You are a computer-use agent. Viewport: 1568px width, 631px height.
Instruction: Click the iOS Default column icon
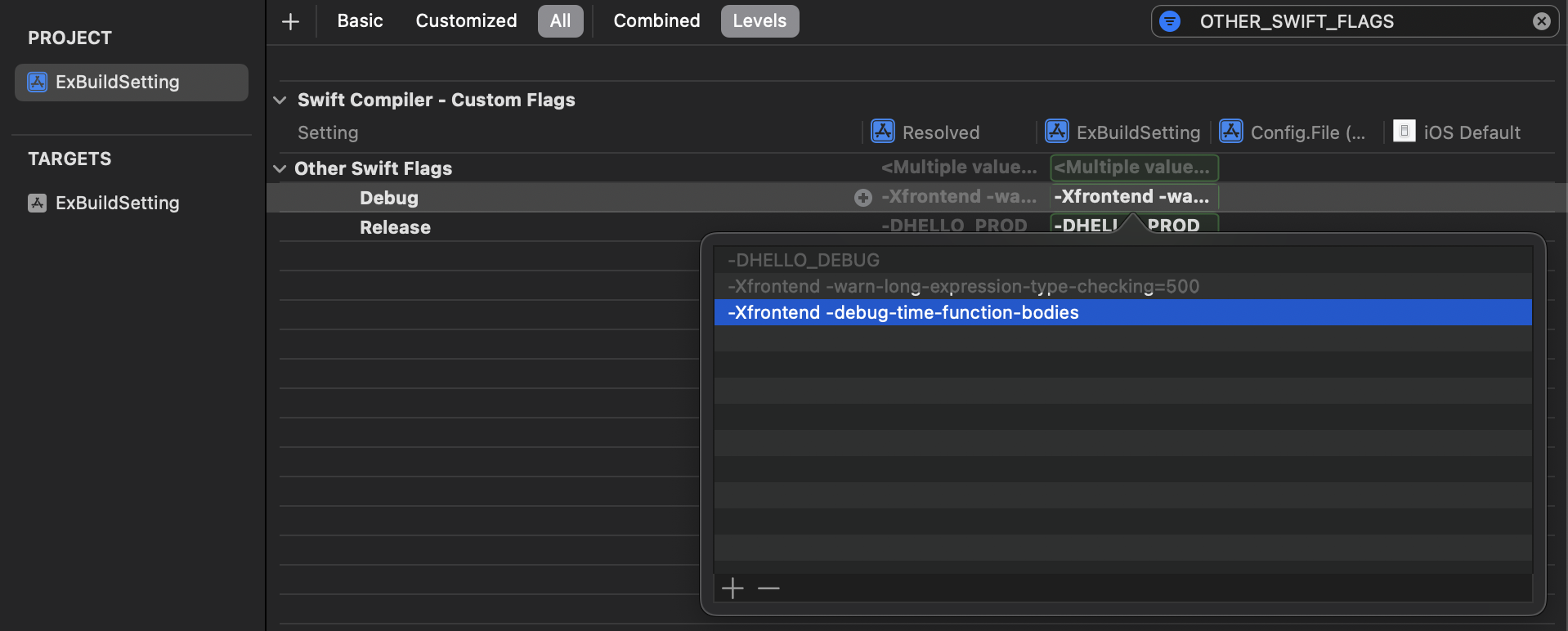point(1404,131)
